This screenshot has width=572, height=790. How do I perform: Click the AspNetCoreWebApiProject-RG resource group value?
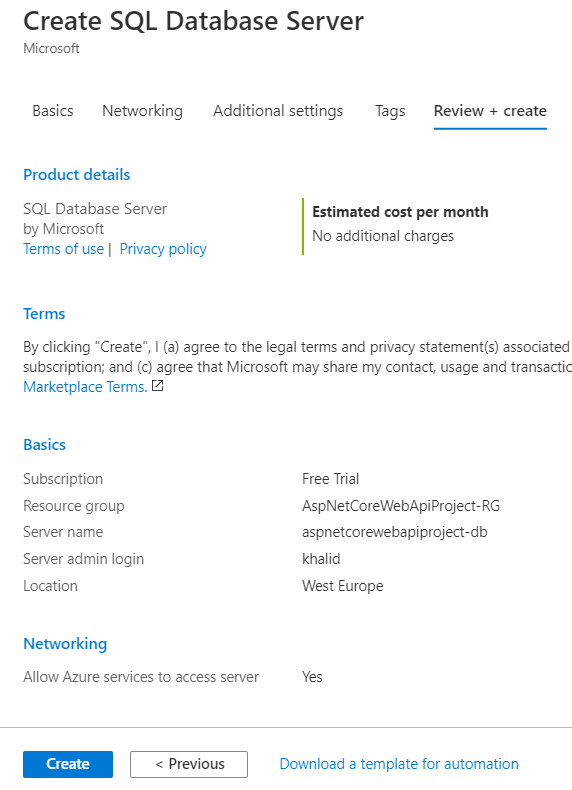point(401,506)
